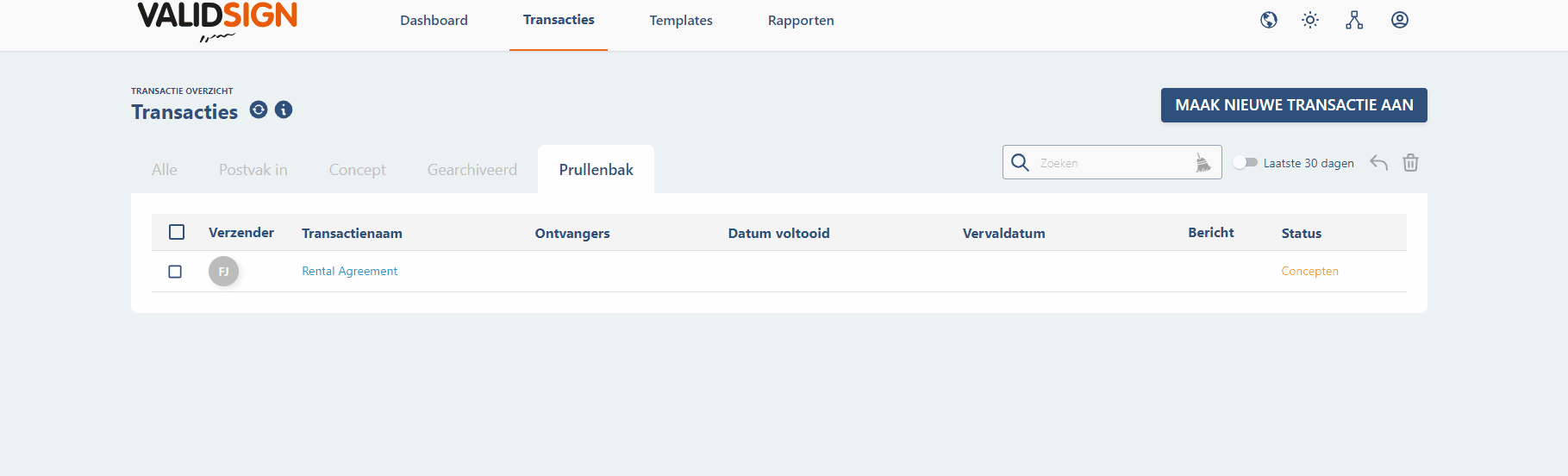Viewport: 1568px width, 476px height.
Task: Tick the select-all header checkbox
Action: click(177, 232)
